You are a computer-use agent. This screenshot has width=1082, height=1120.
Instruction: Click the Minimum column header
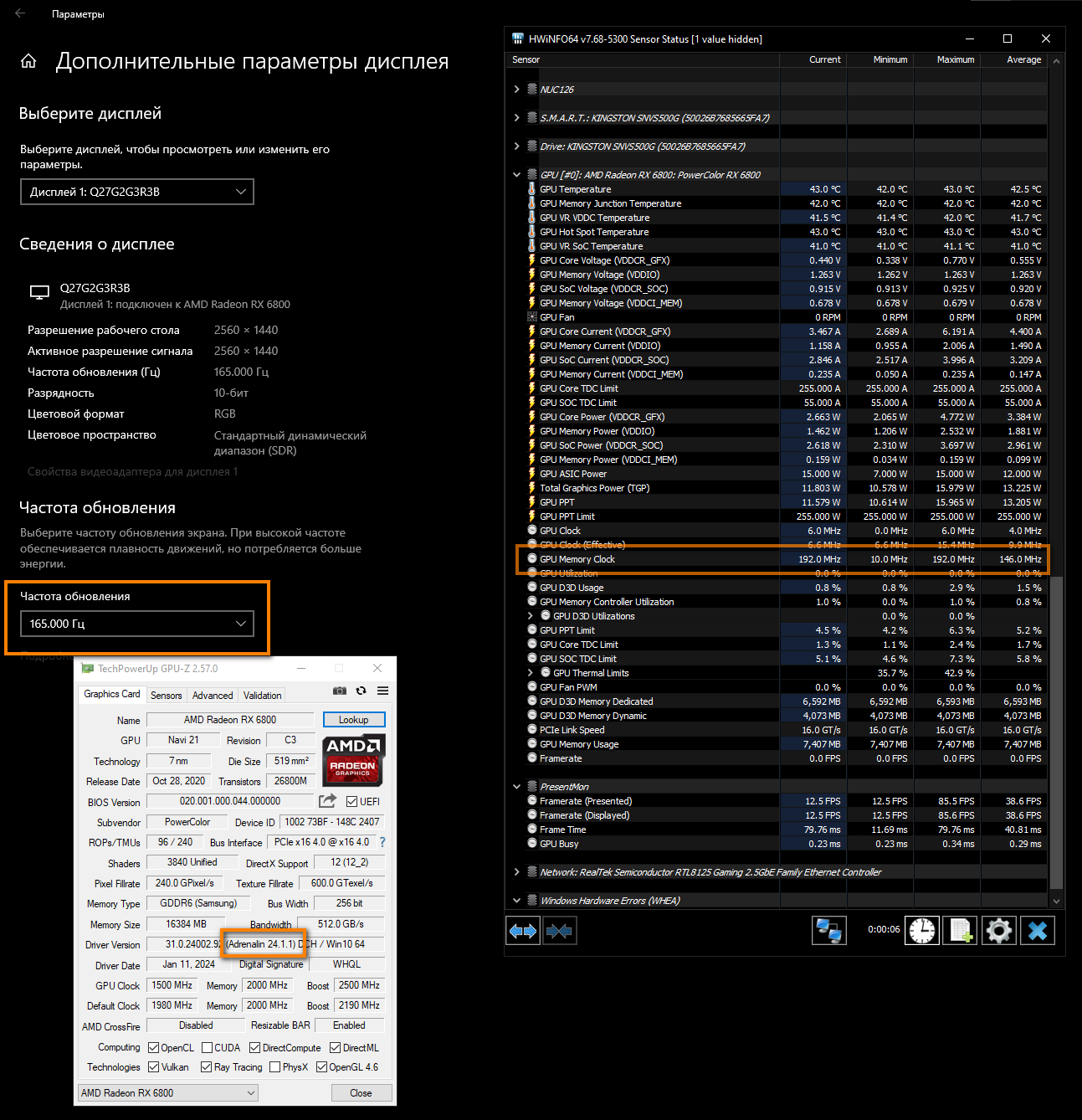(880, 59)
